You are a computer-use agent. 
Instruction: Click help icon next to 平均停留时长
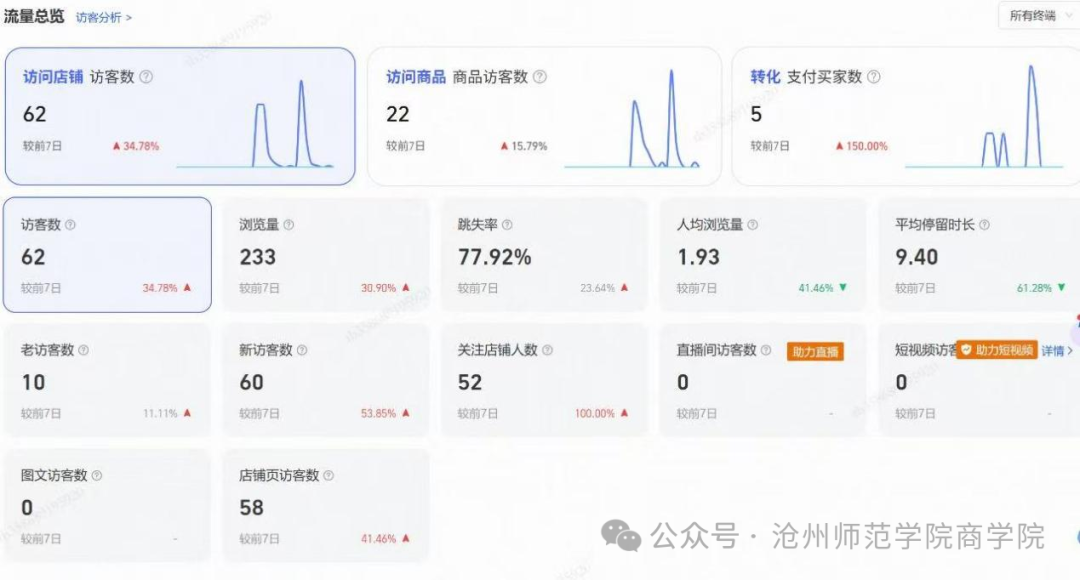[984, 225]
